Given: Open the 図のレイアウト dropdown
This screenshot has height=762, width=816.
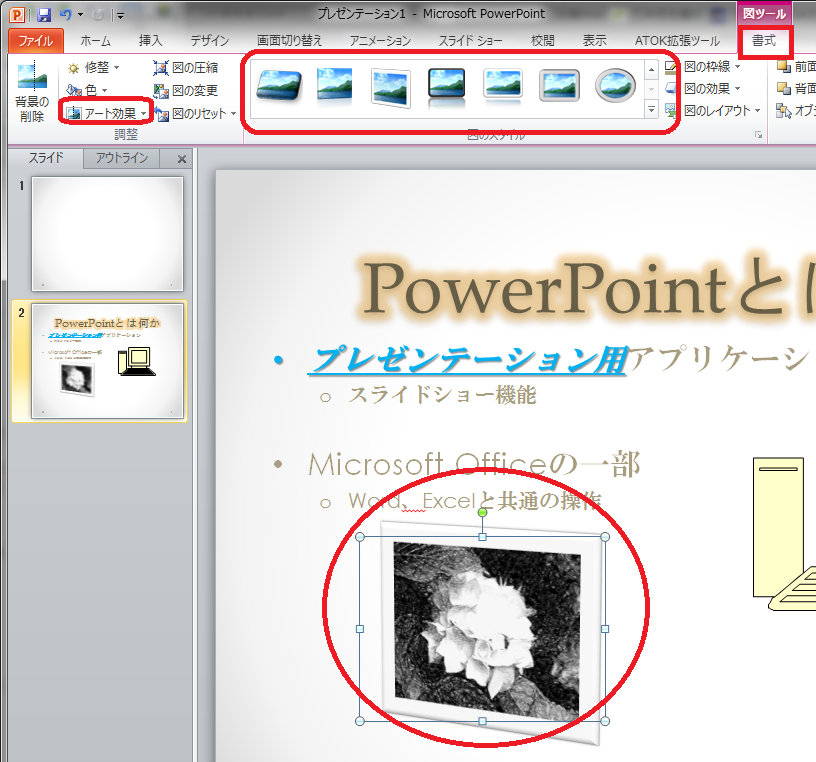Looking at the screenshot, I should tap(714, 110).
